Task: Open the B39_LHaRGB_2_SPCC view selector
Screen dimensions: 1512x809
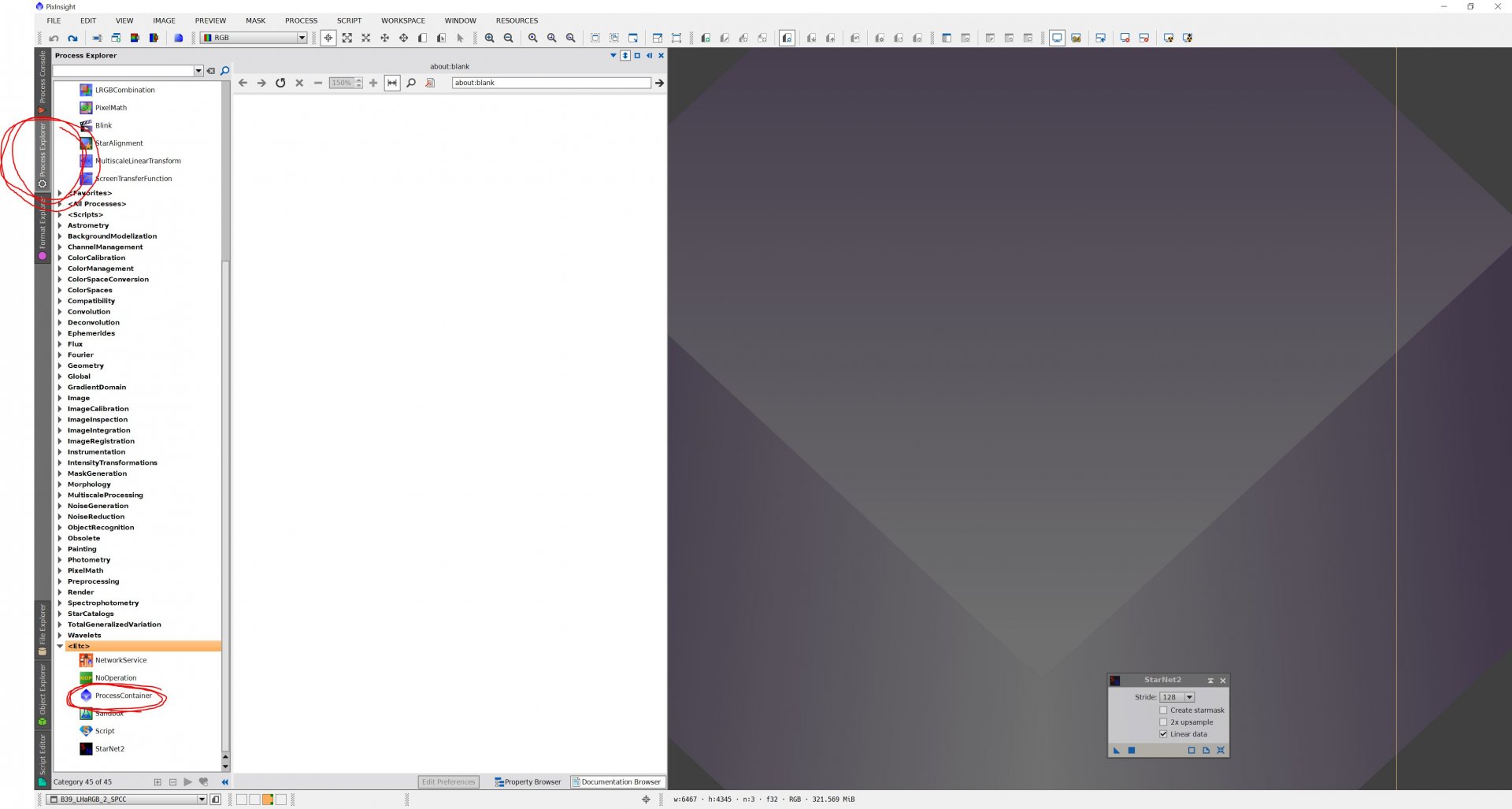Action: pos(127,800)
